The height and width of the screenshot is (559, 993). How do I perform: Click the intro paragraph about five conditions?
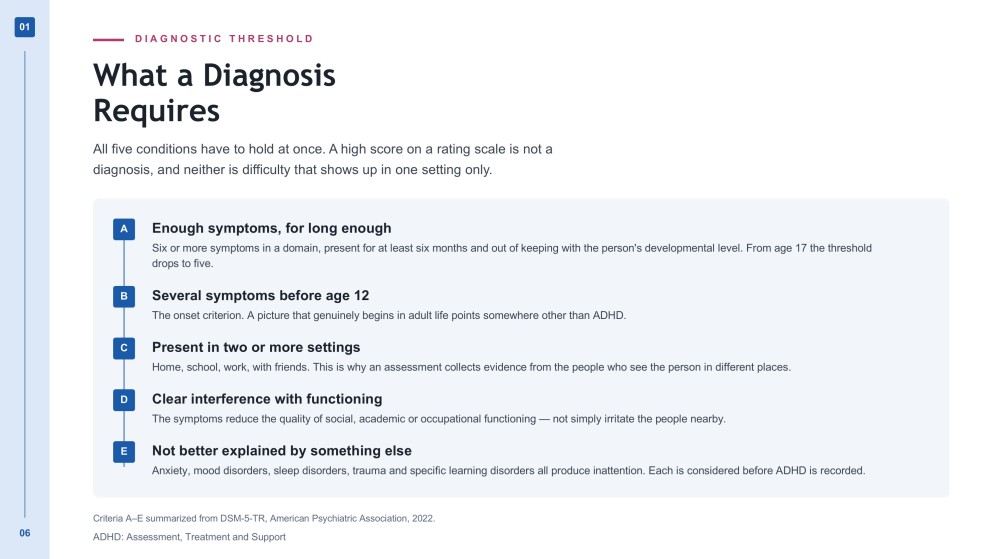point(323,160)
